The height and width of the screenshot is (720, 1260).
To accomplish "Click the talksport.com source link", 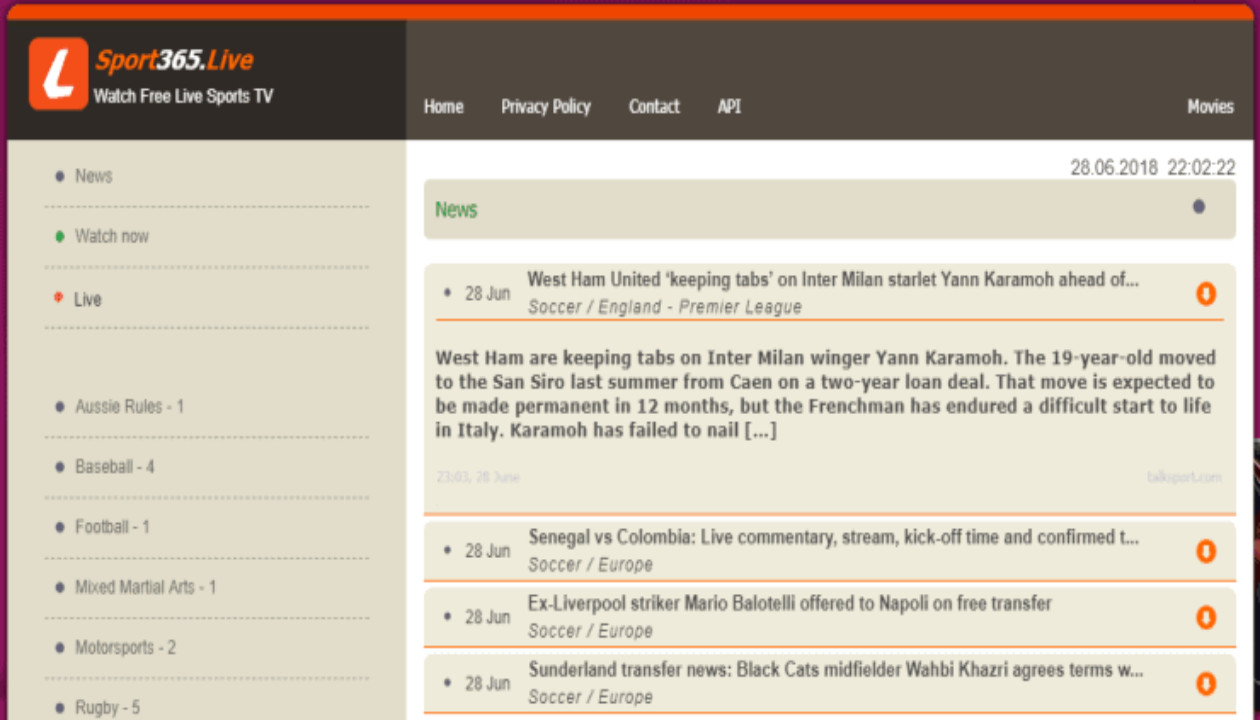I will (1184, 477).
